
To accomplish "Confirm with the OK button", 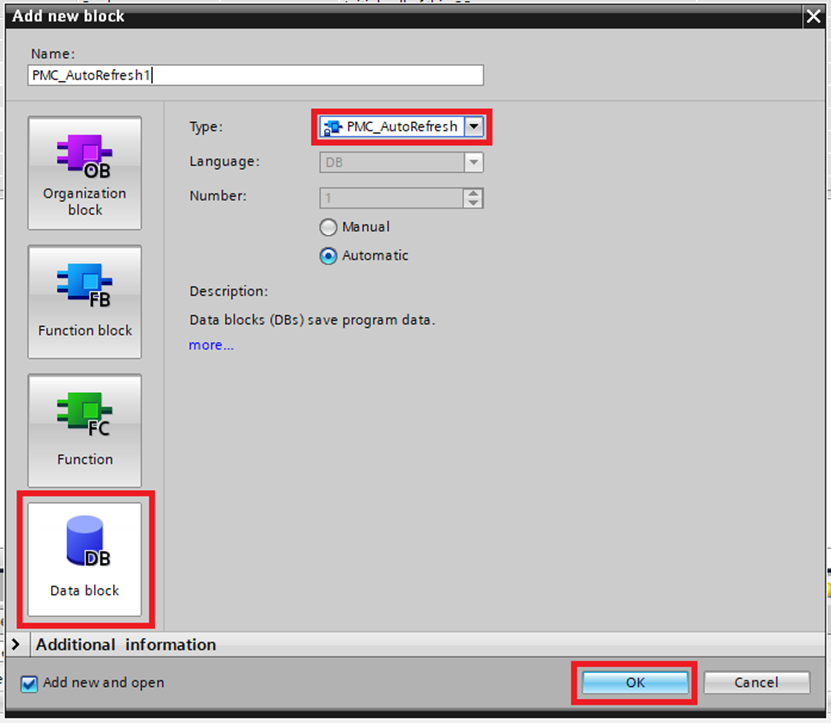I will 635,683.
